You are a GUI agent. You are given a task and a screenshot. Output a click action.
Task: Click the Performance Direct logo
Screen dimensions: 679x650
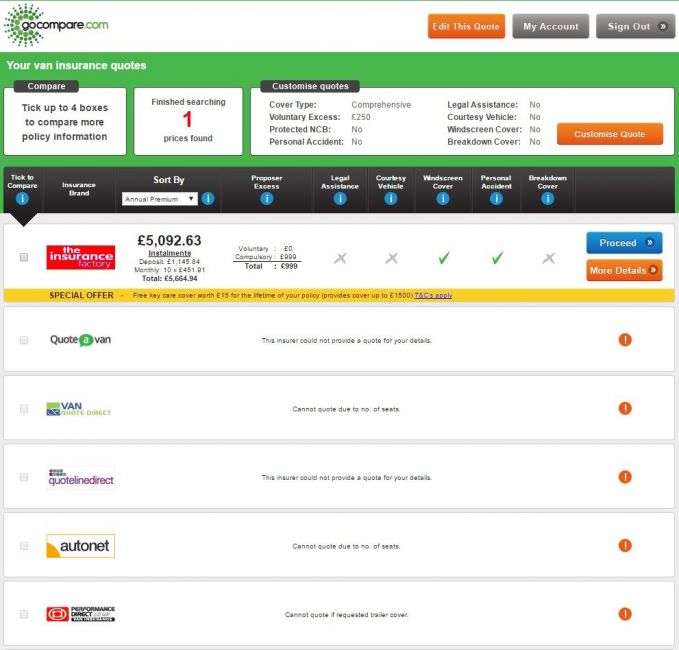81,614
